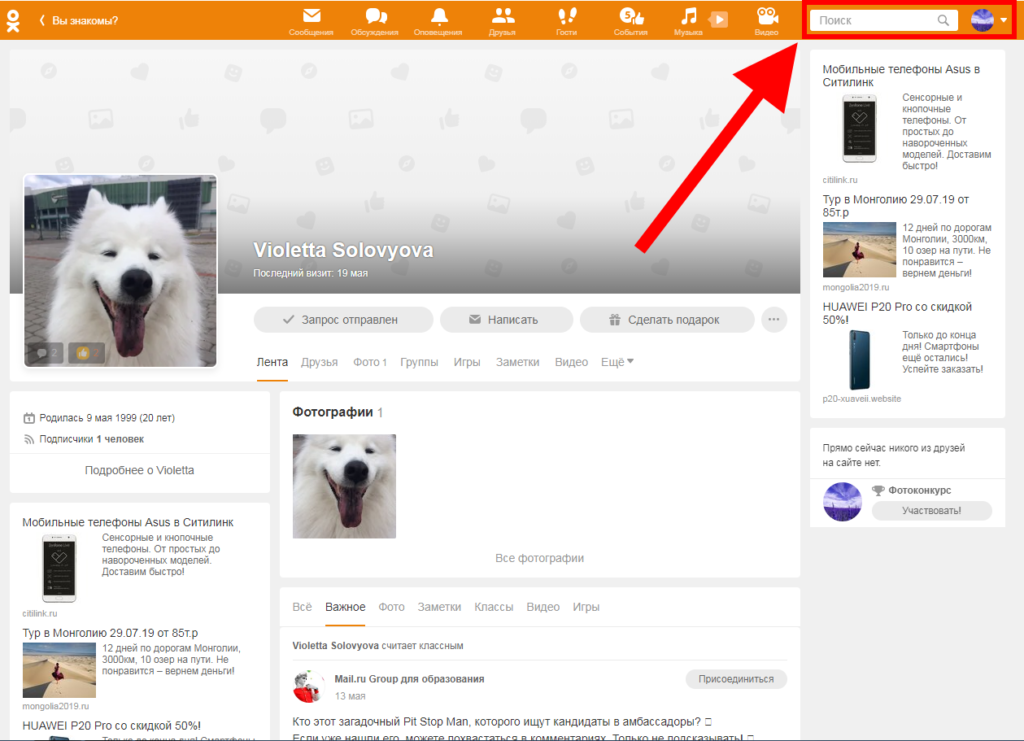Open Гости guests footprints icon
The image size is (1024, 741).
(x=567, y=17)
